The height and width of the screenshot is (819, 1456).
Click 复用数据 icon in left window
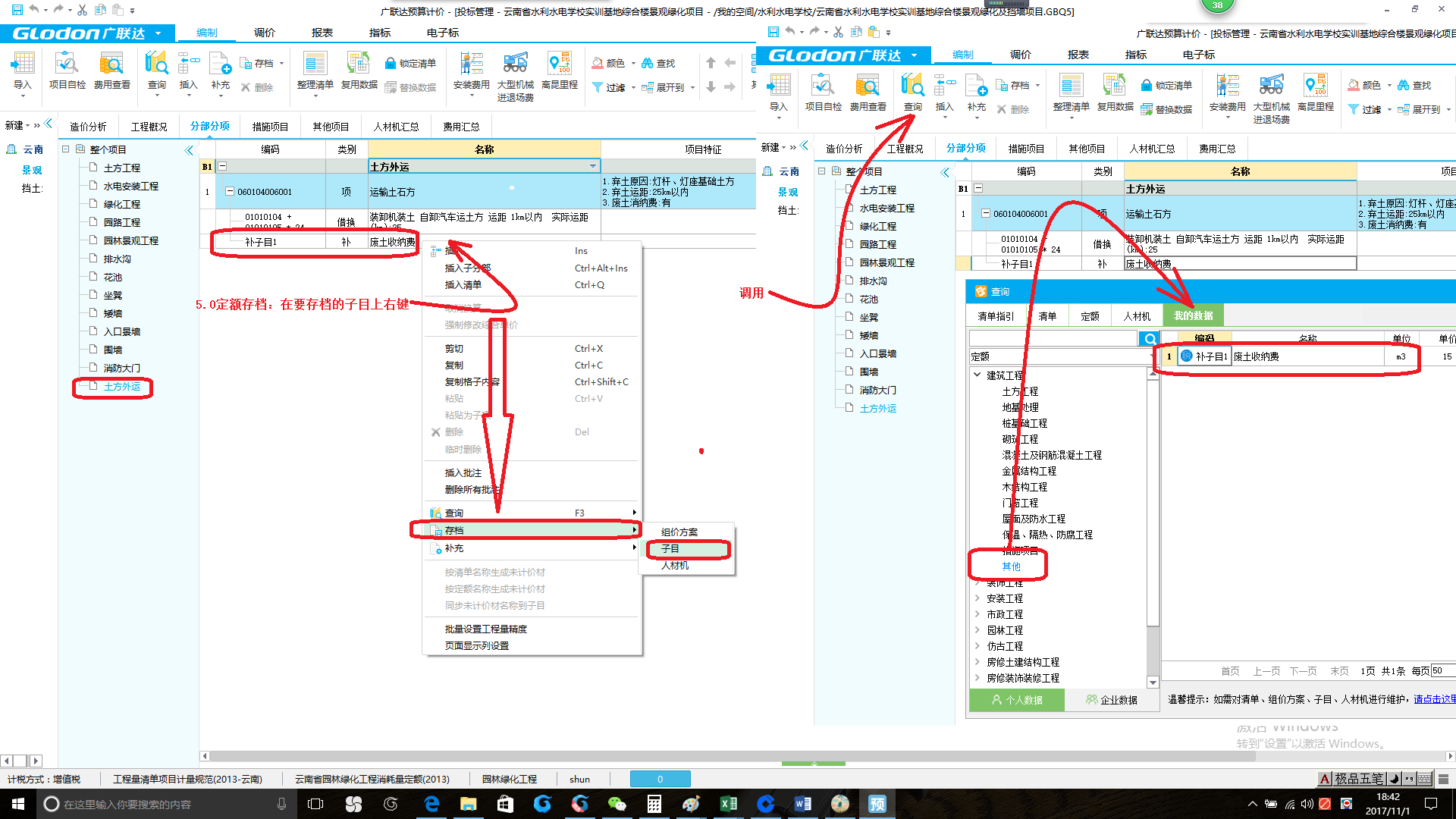359,72
